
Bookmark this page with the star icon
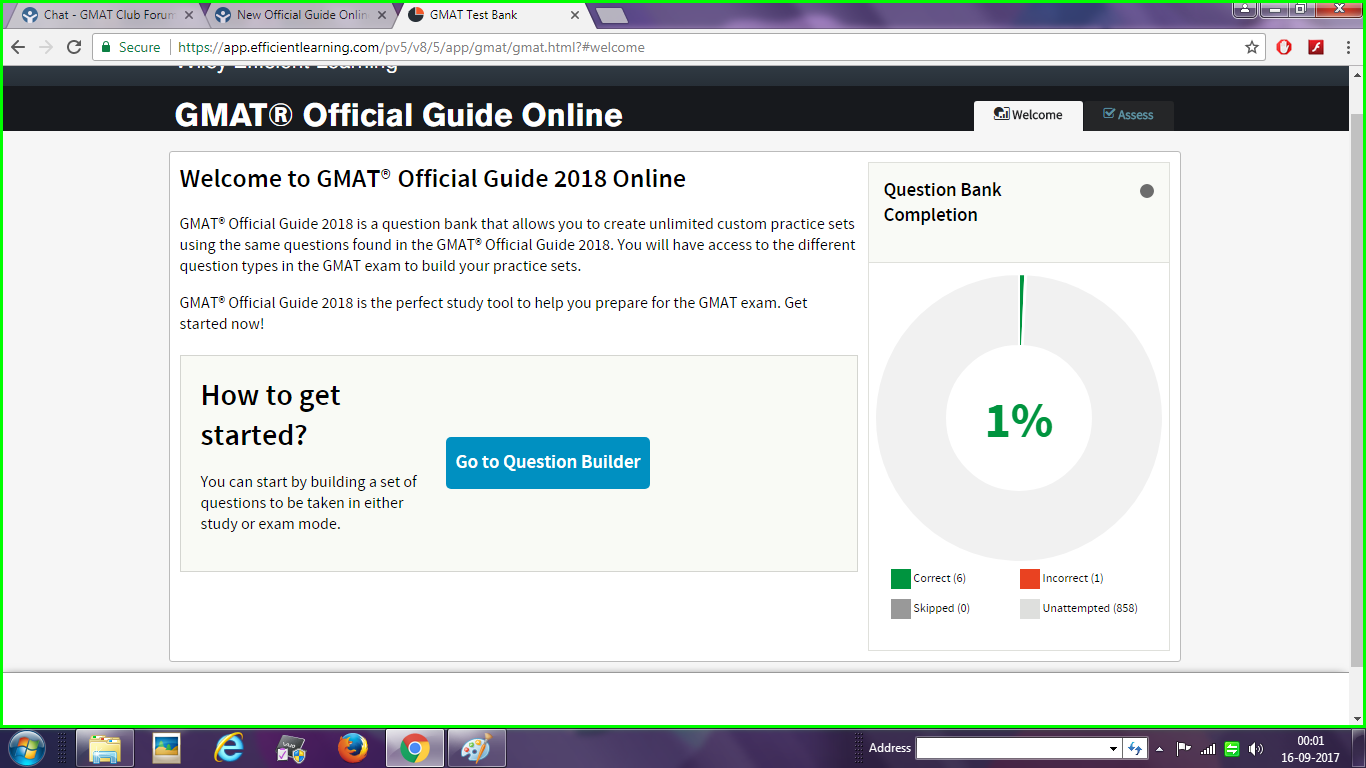[1251, 47]
